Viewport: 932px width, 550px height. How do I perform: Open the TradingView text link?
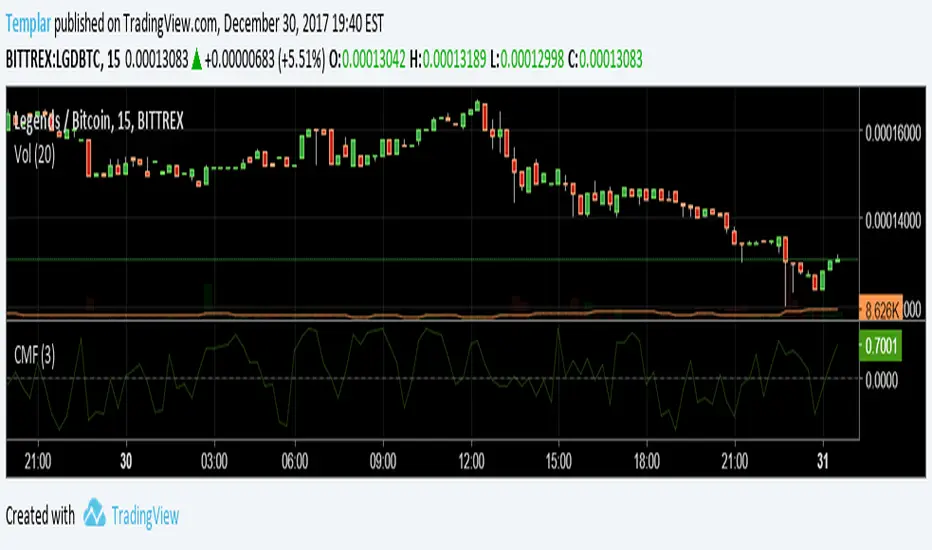point(145,516)
